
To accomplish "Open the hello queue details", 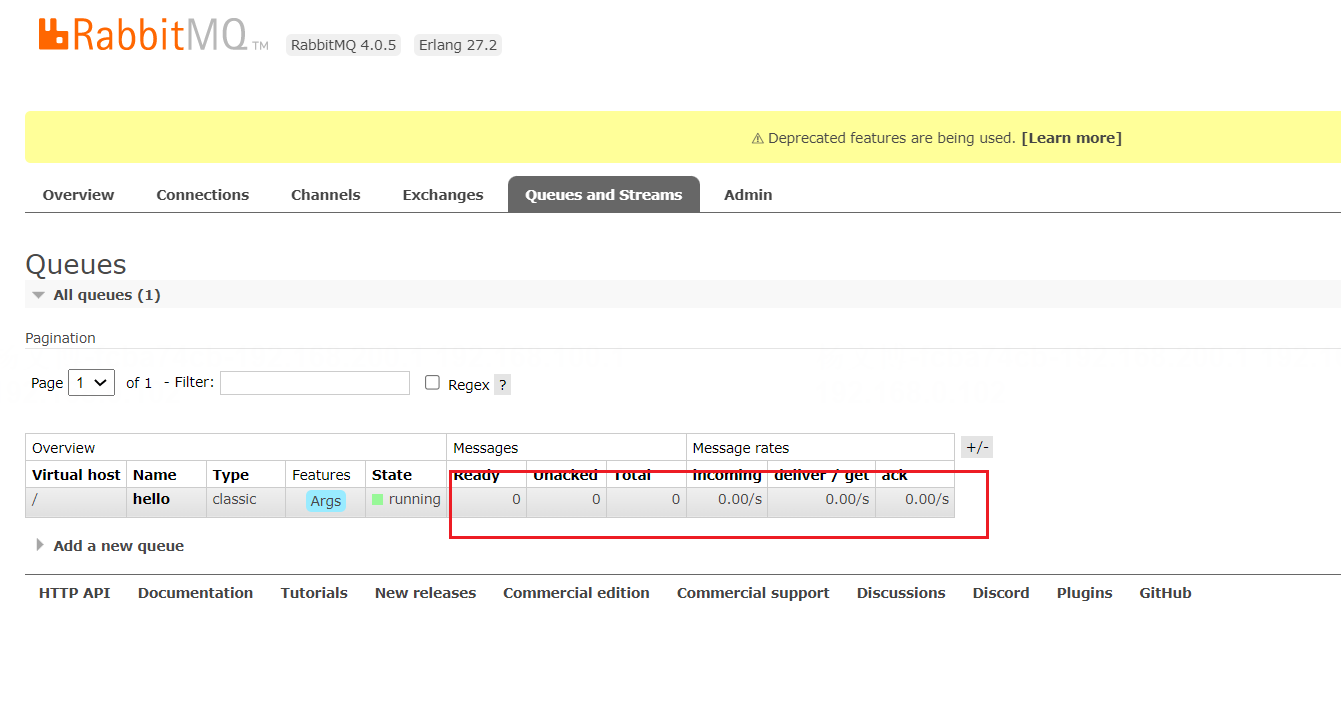I will [x=151, y=499].
